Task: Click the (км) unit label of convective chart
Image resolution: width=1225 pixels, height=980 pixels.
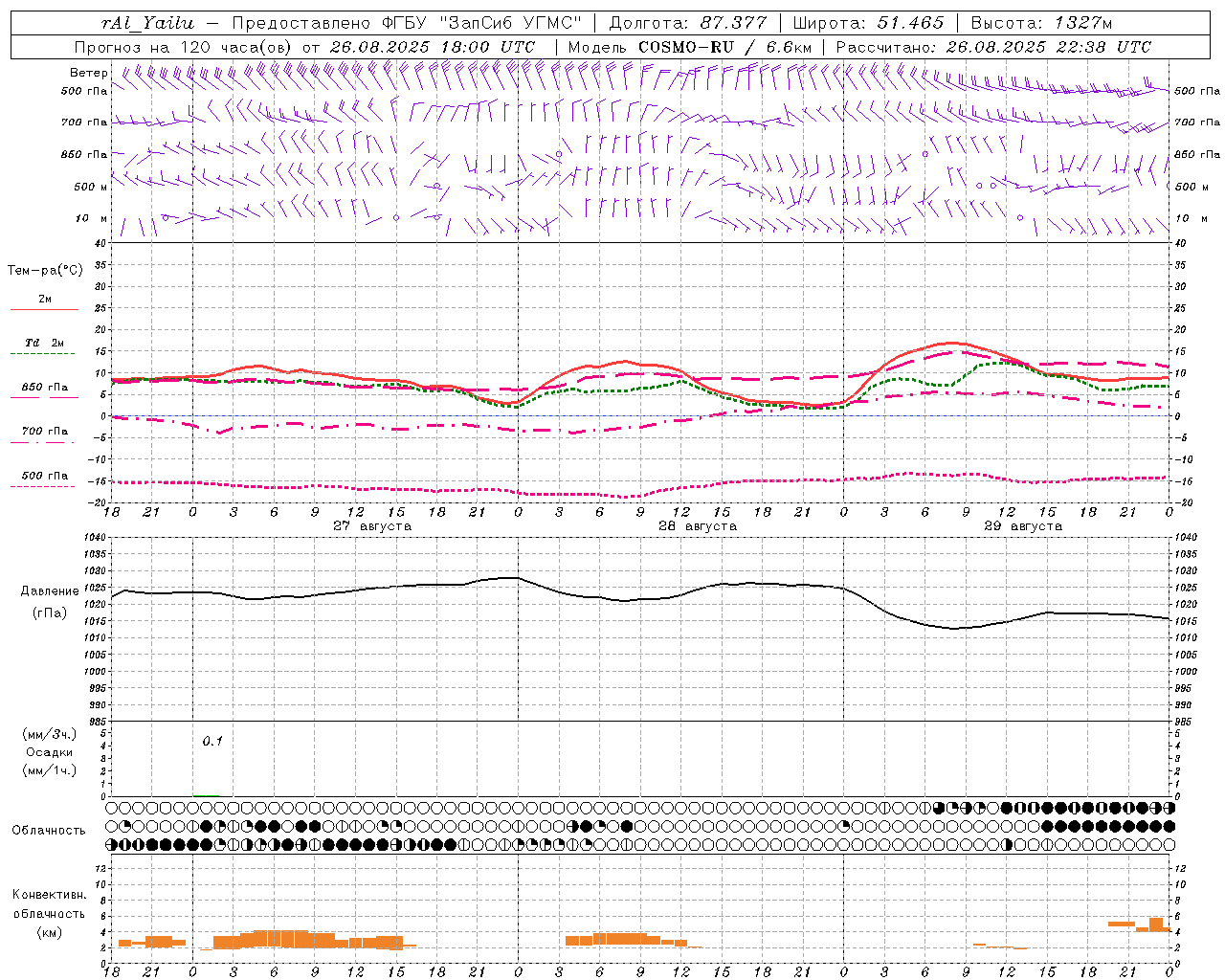Action: [x=50, y=932]
